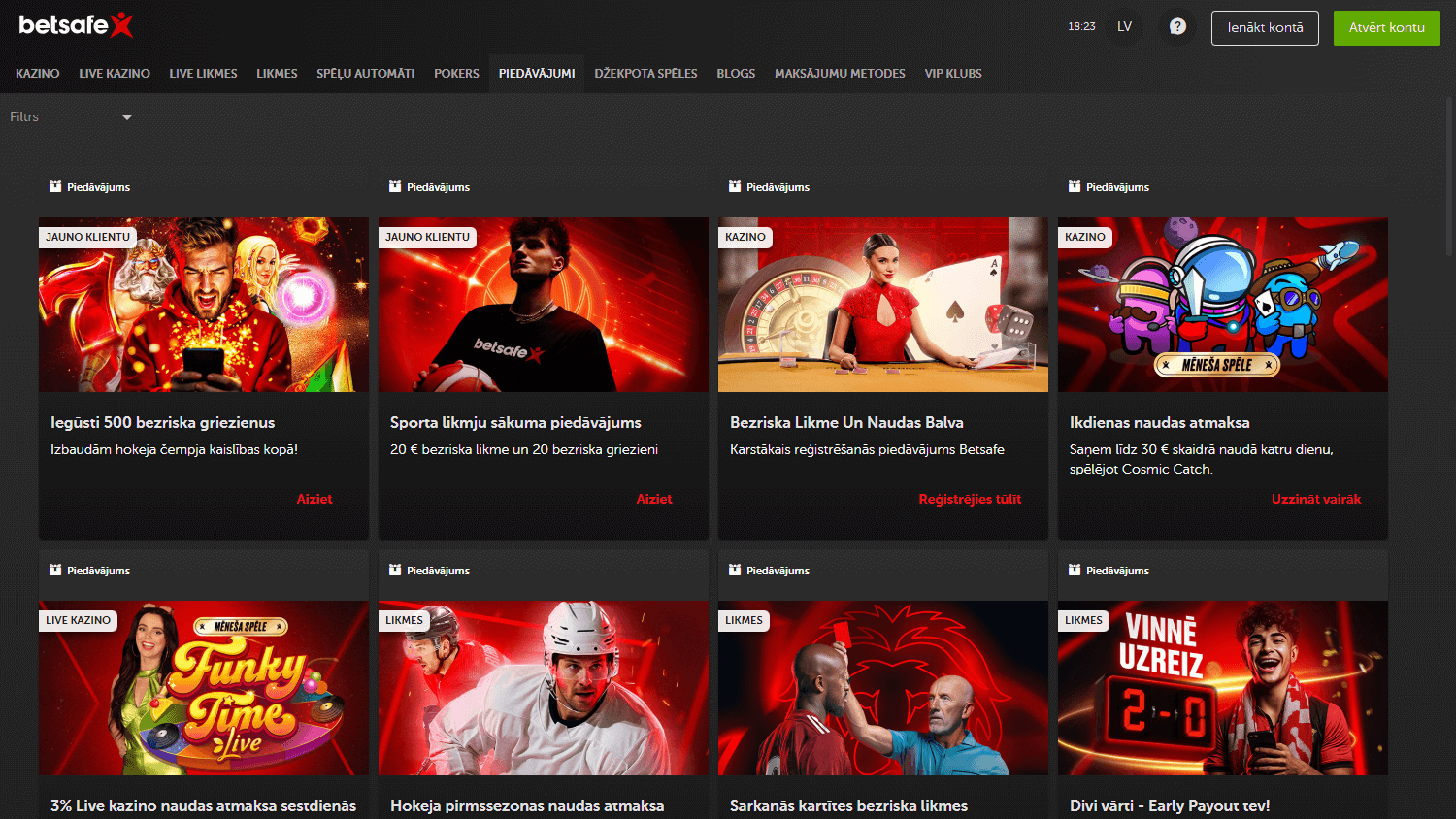Click the gift icon on the Cosmic Catch card
The height and width of the screenshot is (819, 1456).
(x=1073, y=186)
